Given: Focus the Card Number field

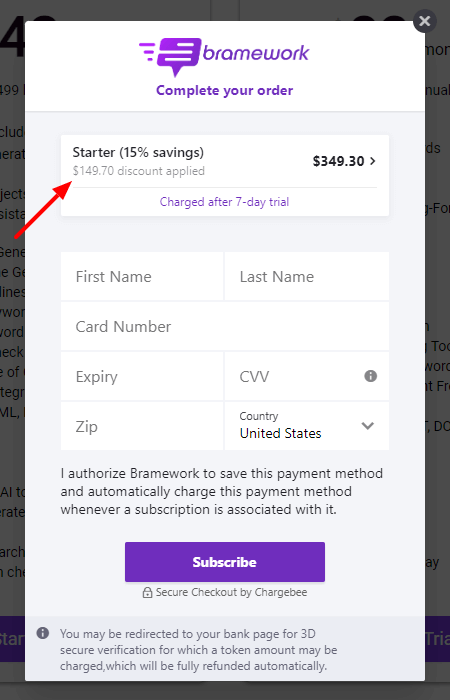Looking at the screenshot, I should [225, 326].
